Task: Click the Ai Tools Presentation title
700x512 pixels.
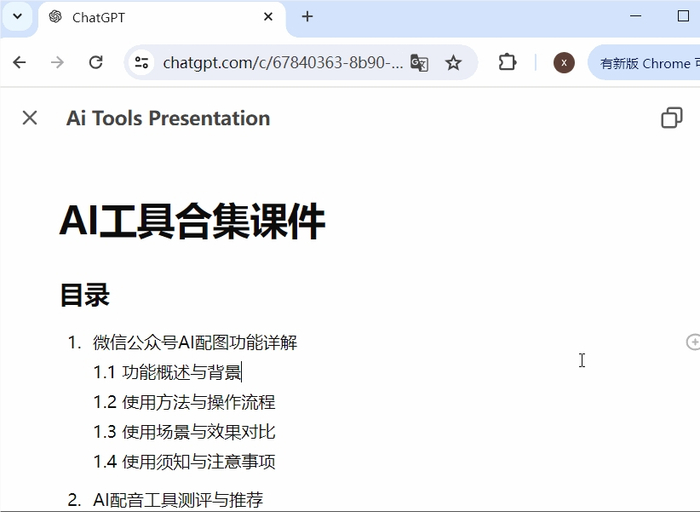Action: pyautogui.click(x=168, y=118)
